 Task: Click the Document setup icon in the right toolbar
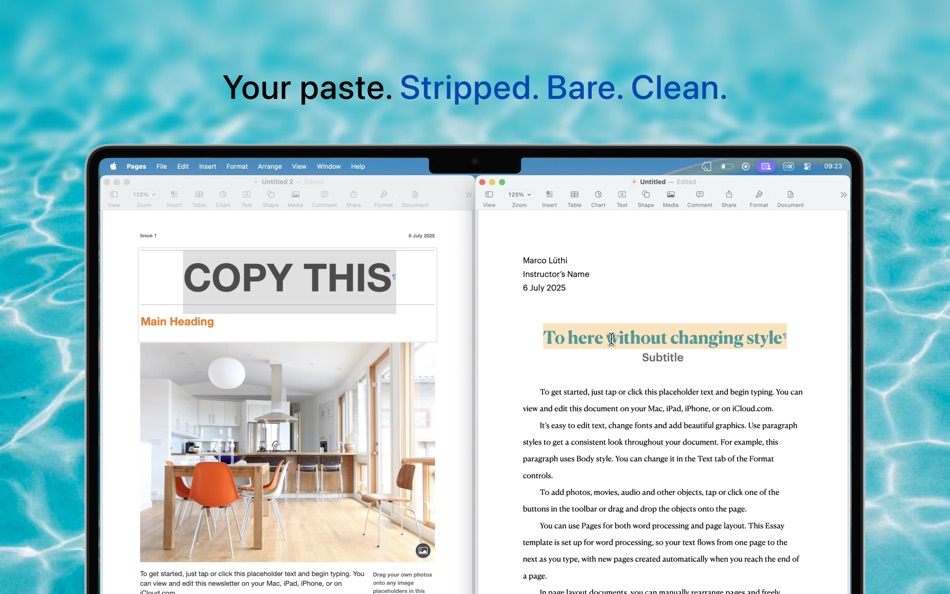coord(791,195)
